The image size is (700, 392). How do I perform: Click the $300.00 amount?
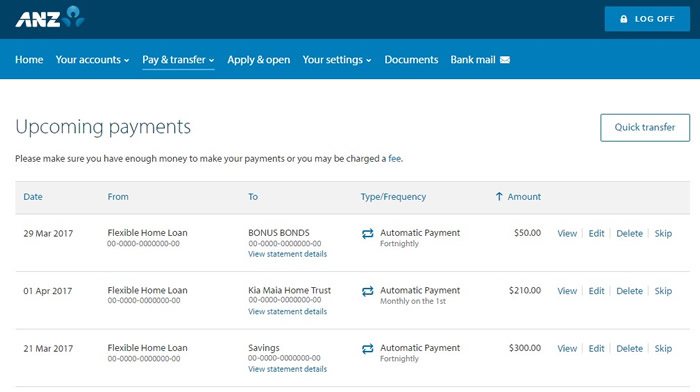[525, 348]
